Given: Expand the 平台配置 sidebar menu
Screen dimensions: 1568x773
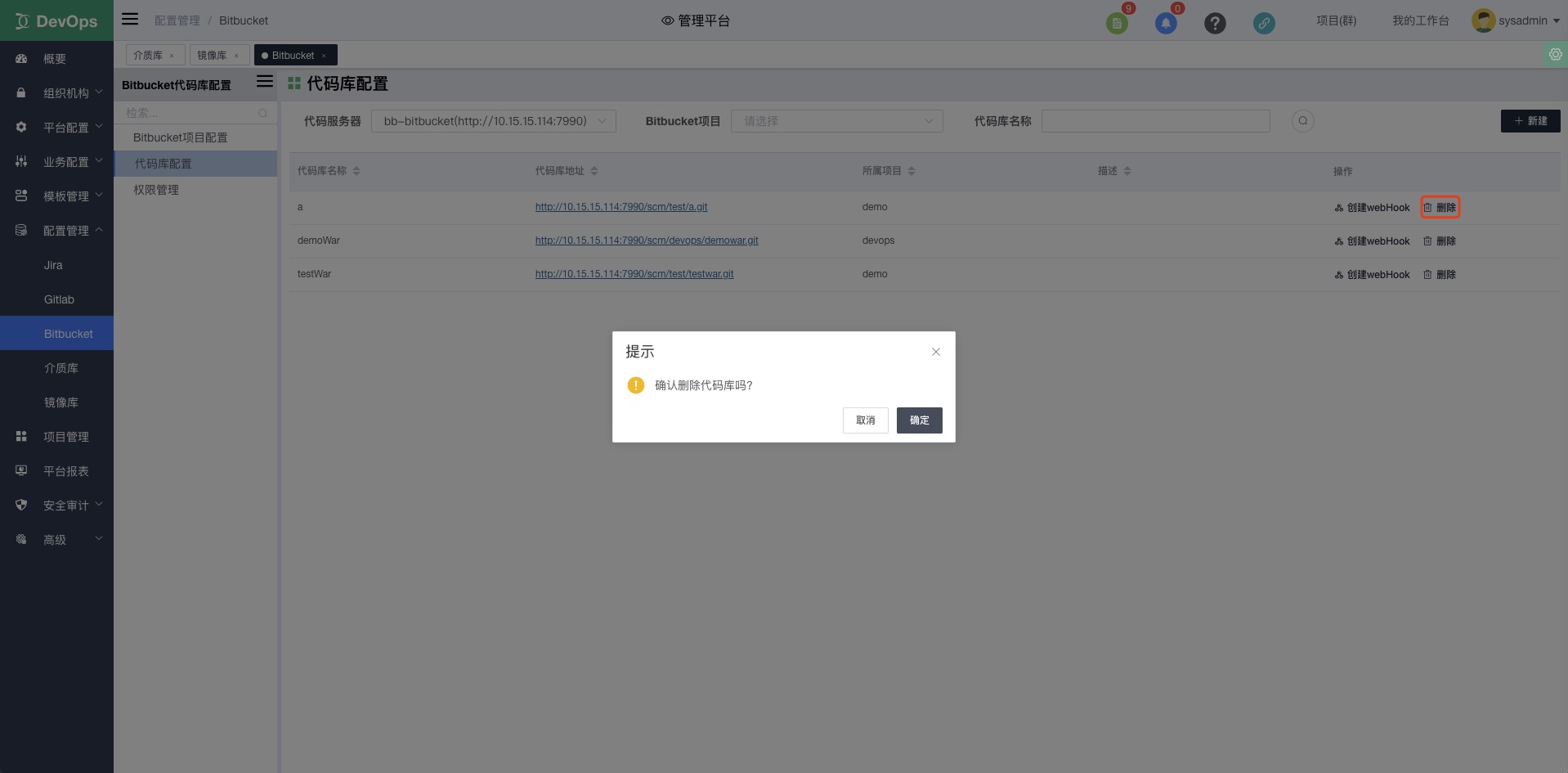Looking at the screenshot, I should (x=56, y=128).
